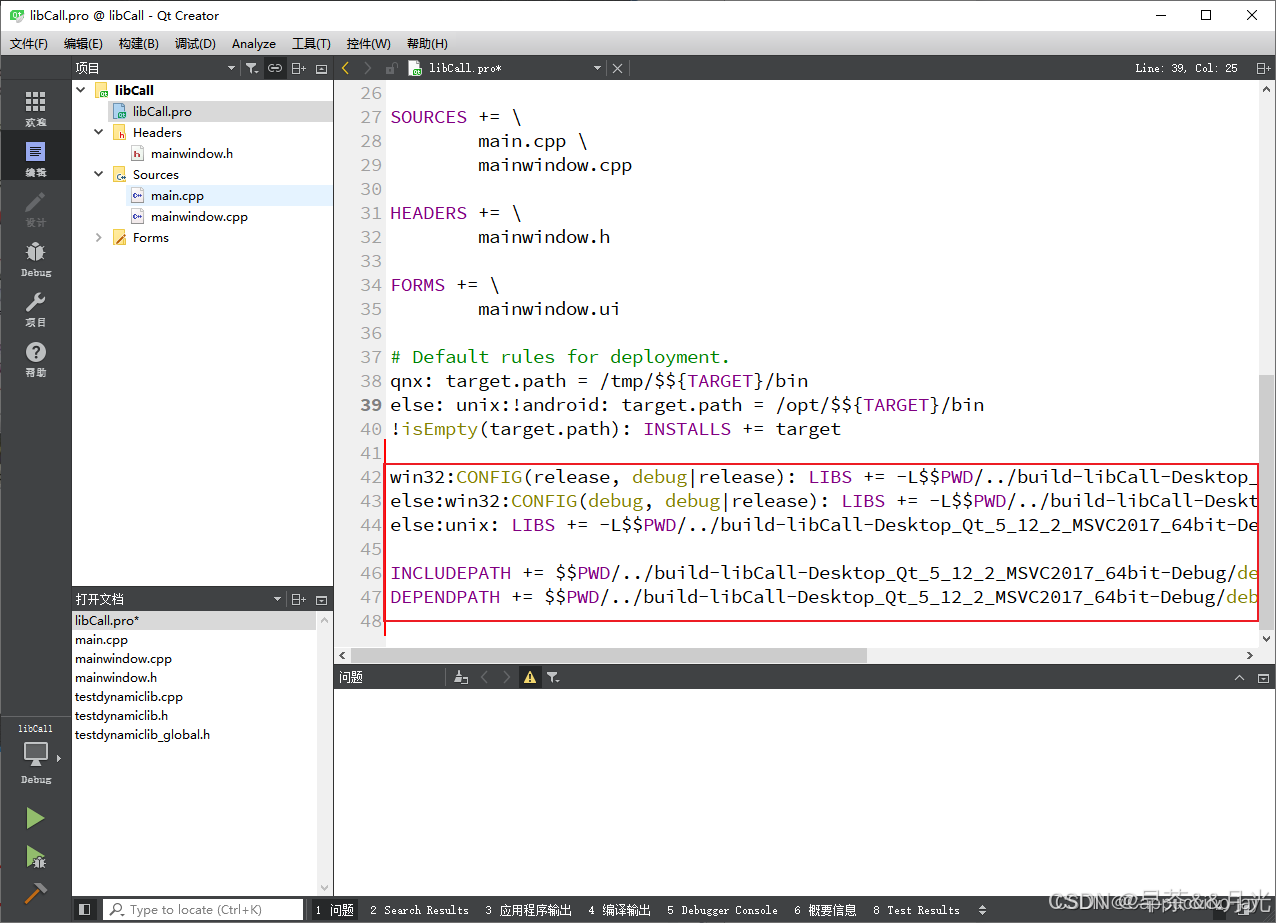
Task: Go forward in editor navigation history
Action: coord(367,68)
